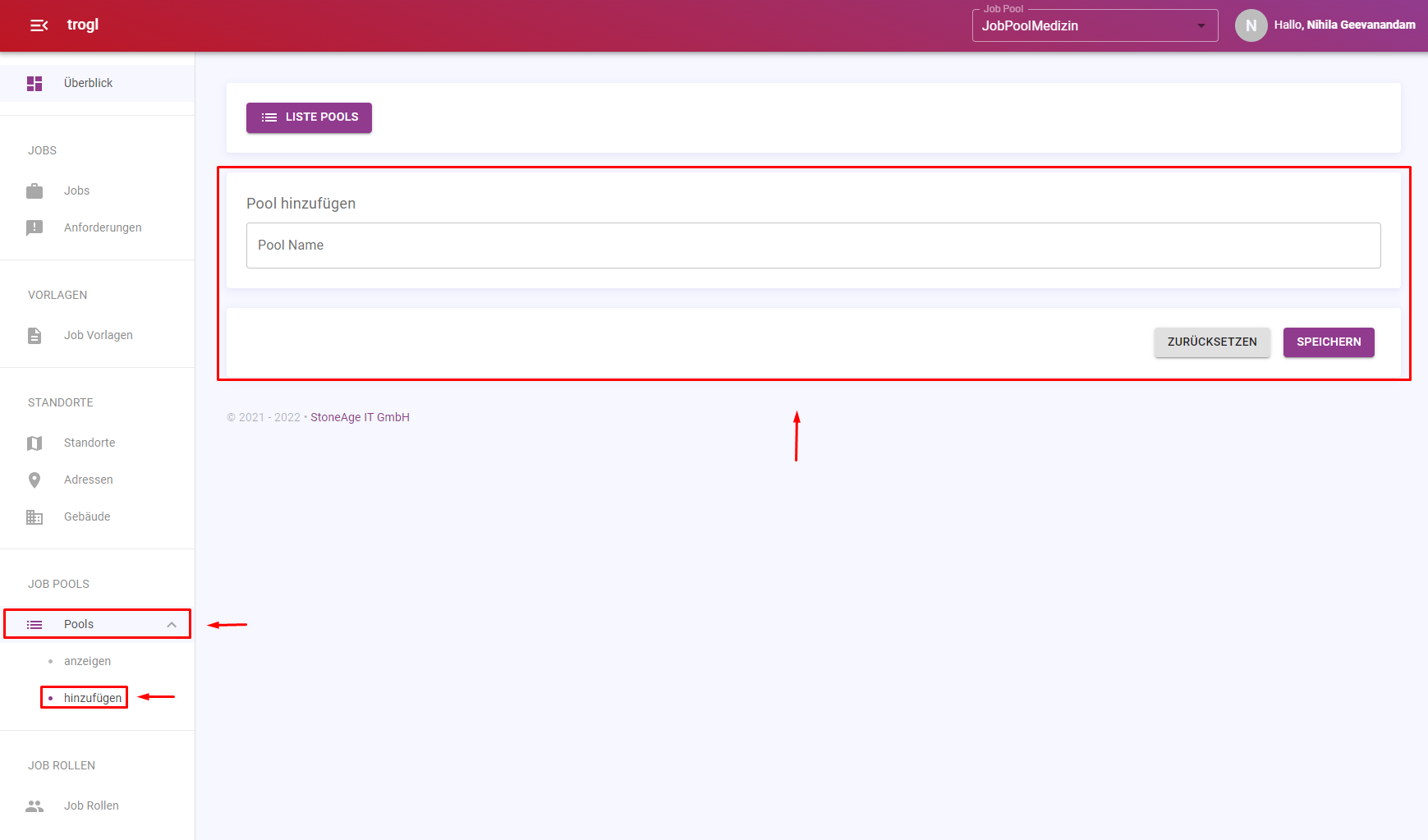Click into the Pool Name field
Screen dimensions: 1428x840
(x=813, y=246)
